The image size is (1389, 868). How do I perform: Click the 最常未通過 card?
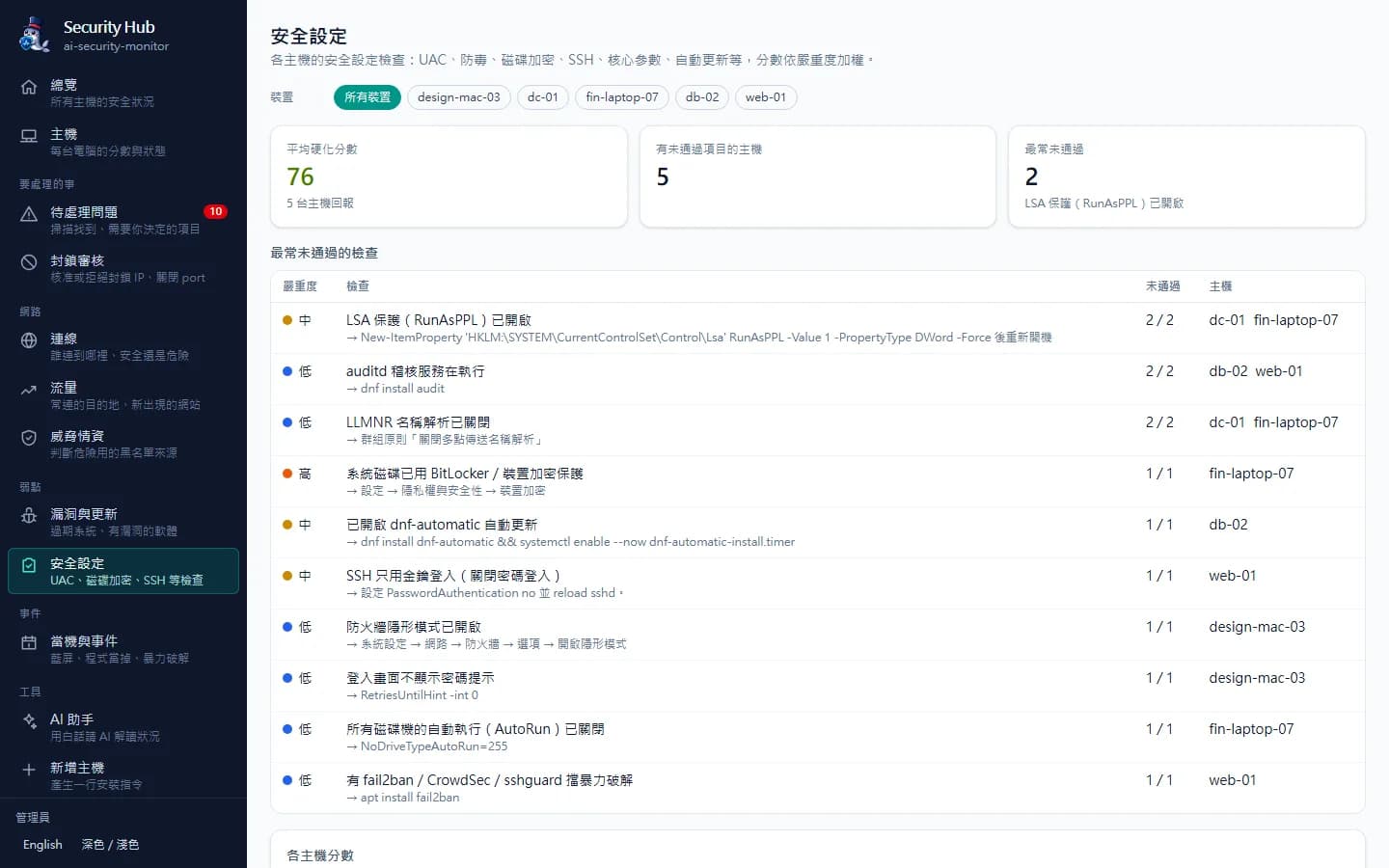[1186, 176]
